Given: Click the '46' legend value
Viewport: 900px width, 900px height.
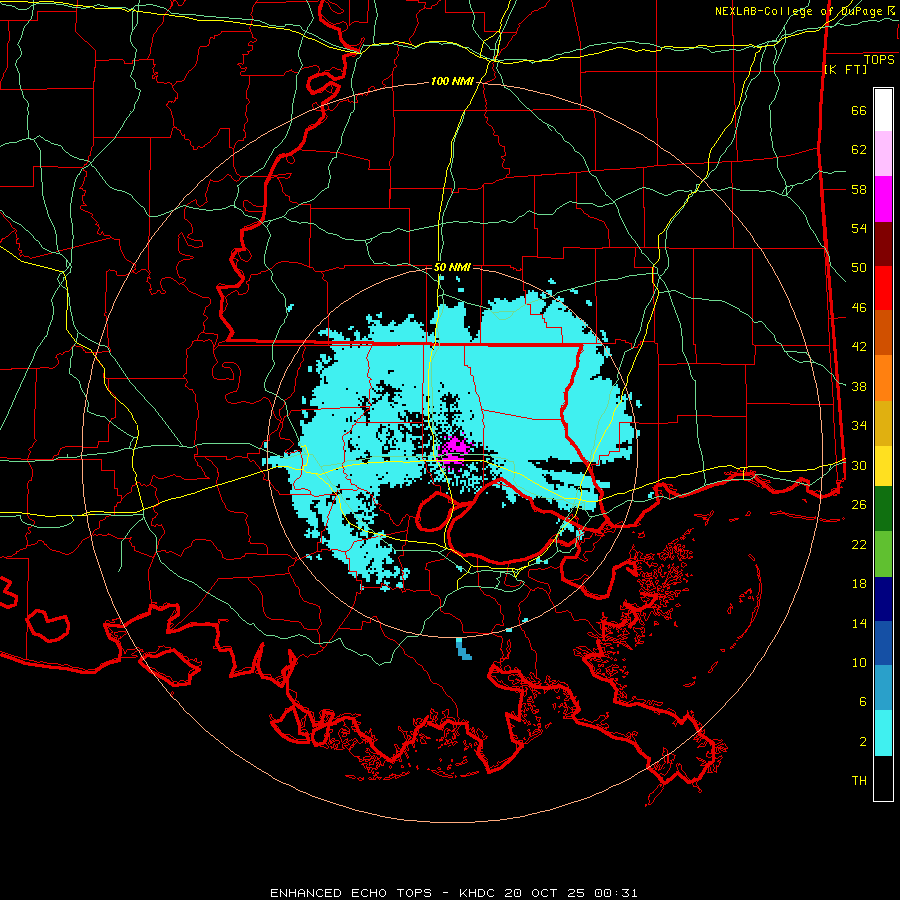Looking at the screenshot, I should pyautogui.click(x=859, y=308).
